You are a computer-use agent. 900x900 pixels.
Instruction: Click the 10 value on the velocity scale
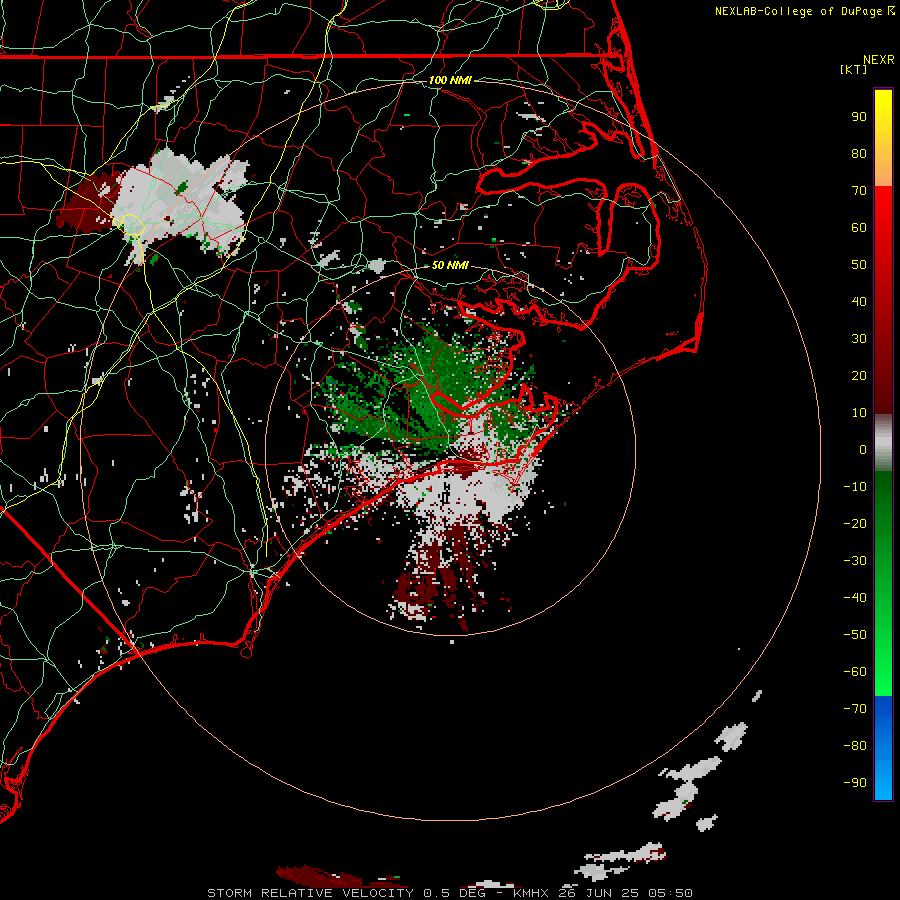(x=859, y=413)
